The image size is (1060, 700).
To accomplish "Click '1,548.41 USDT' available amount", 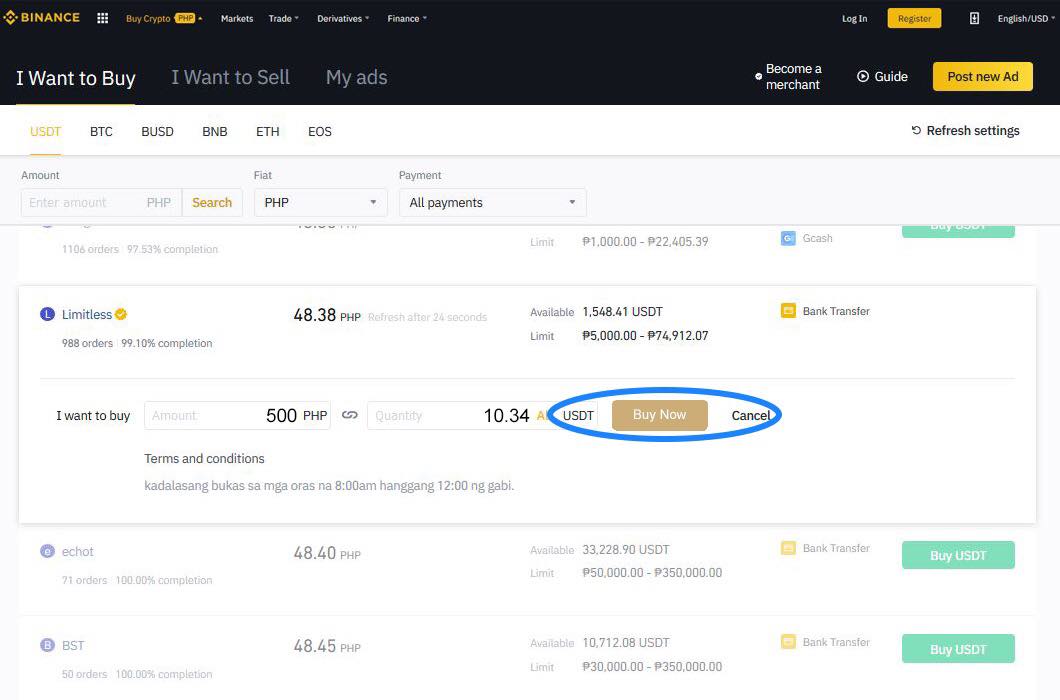I will point(623,312).
